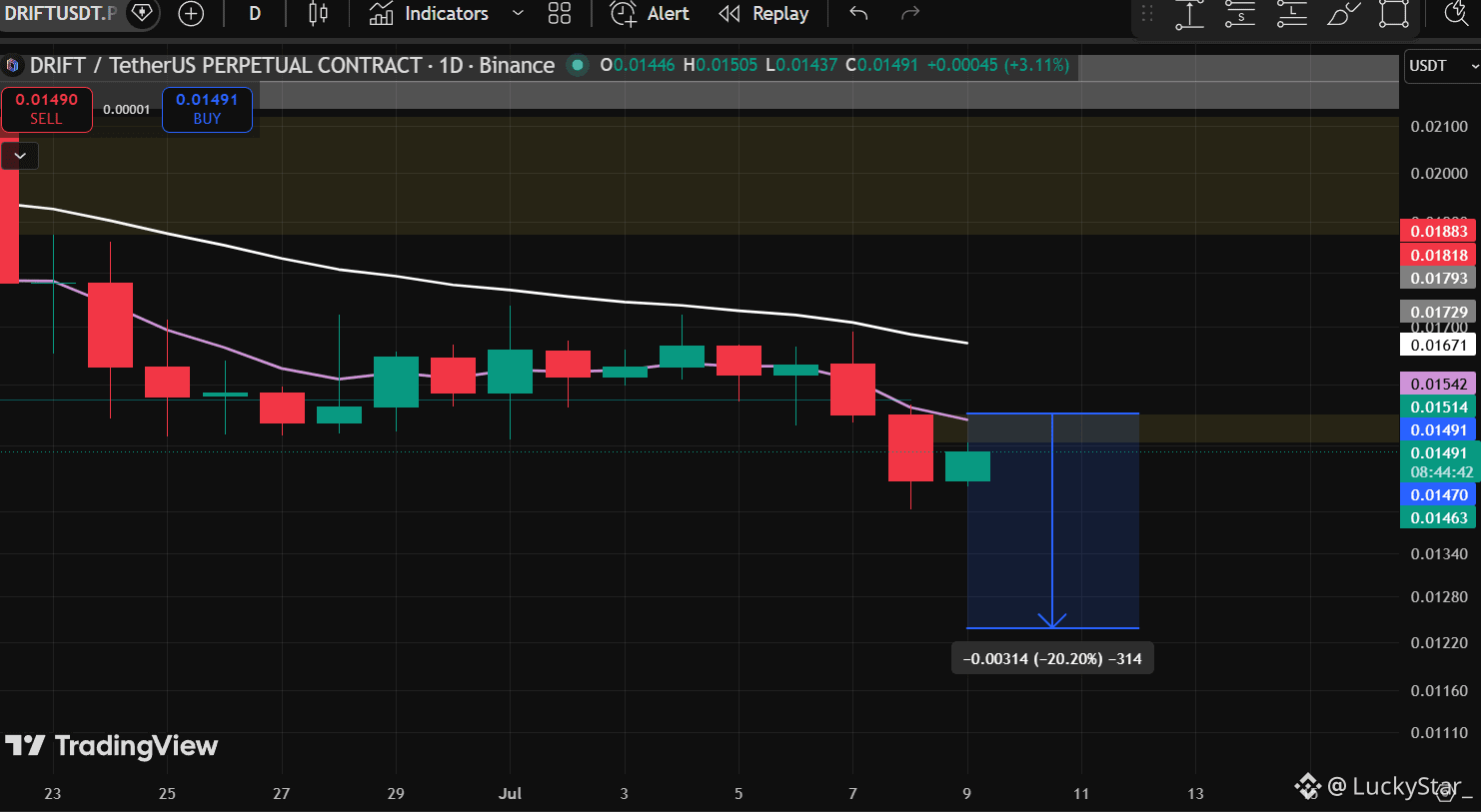This screenshot has height=812, width=1481.
Task: Expand the favorite indicators chevron
Action: (518, 14)
